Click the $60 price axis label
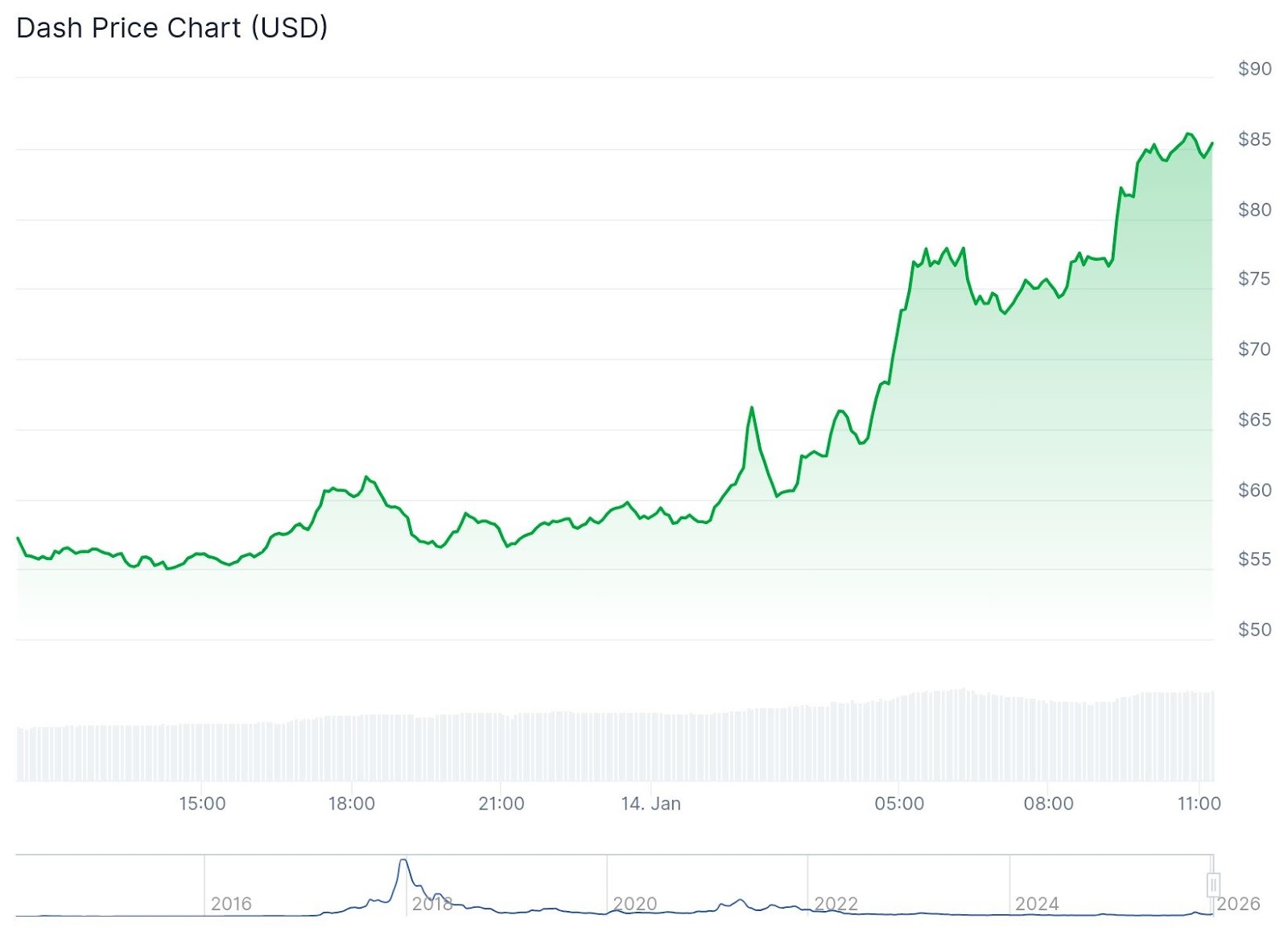The image size is (1288, 940). pos(1254,490)
